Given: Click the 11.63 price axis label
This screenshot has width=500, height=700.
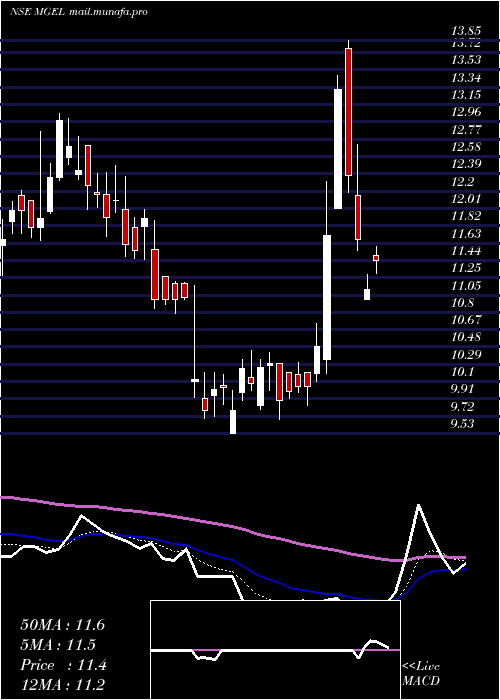Looking at the screenshot, I should click(466, 233).
